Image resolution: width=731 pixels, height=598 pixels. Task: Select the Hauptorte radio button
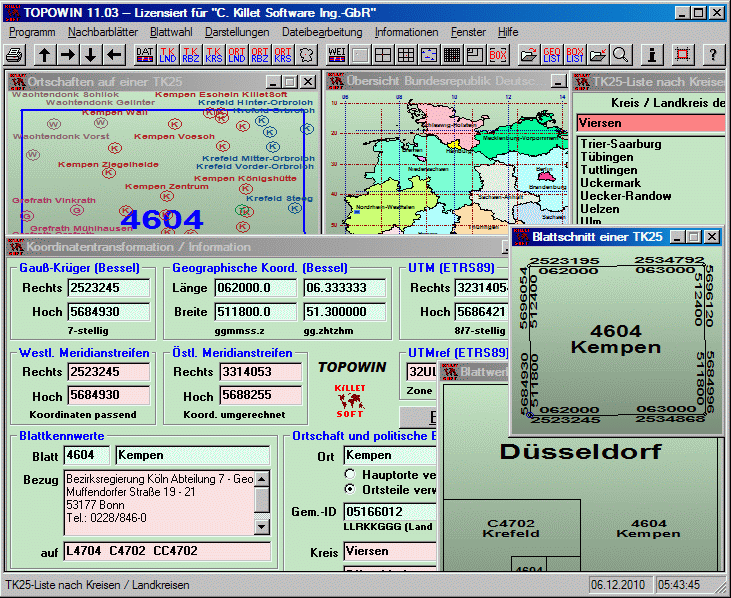click(349, 474)
